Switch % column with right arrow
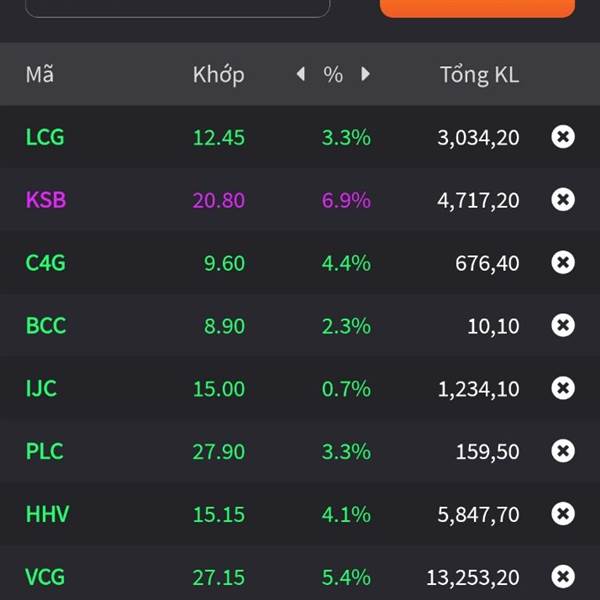The height and width of the screenshot is (600, 600). 365,74
